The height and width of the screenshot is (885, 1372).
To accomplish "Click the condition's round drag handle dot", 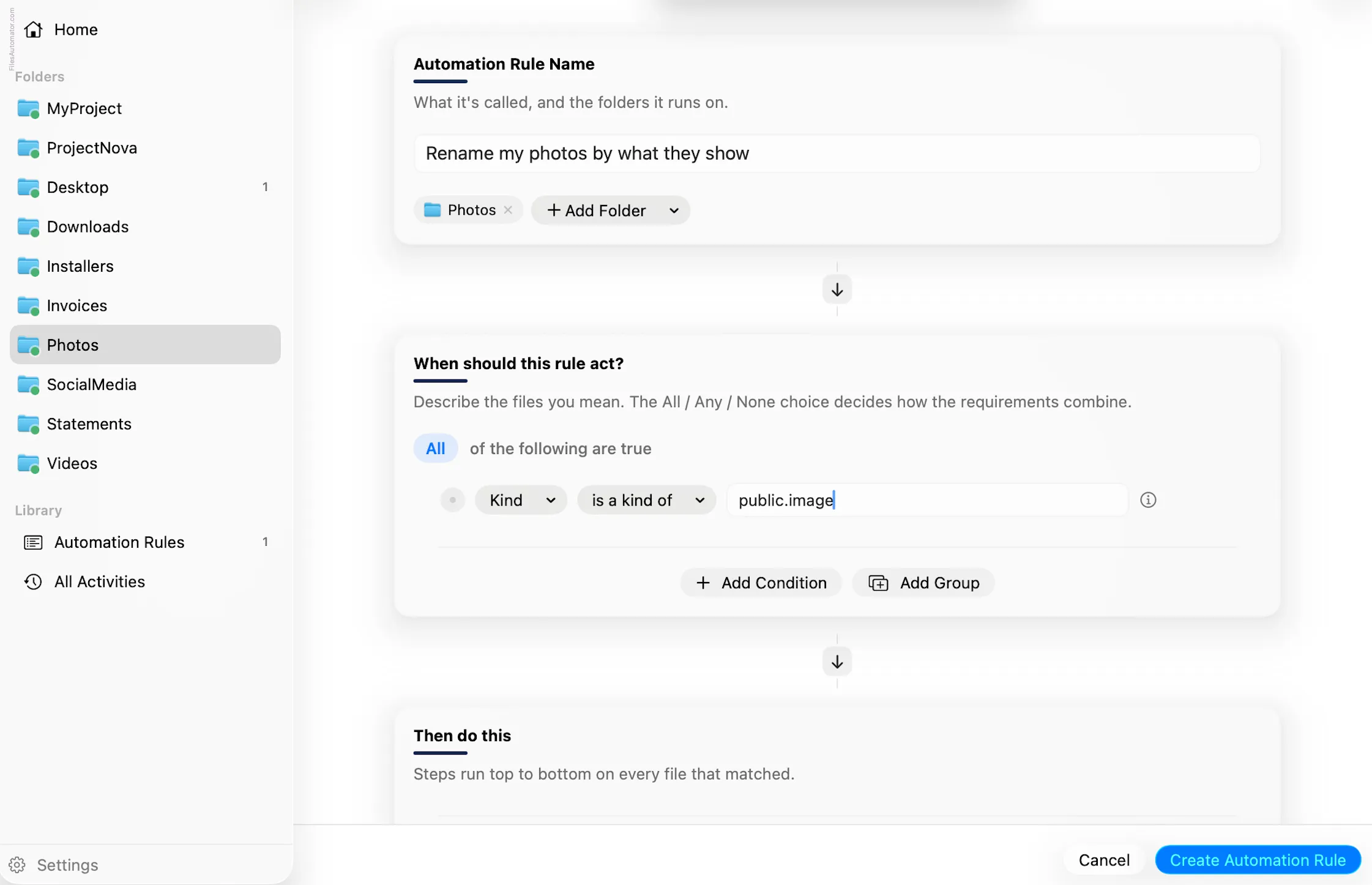I will 452,500.
